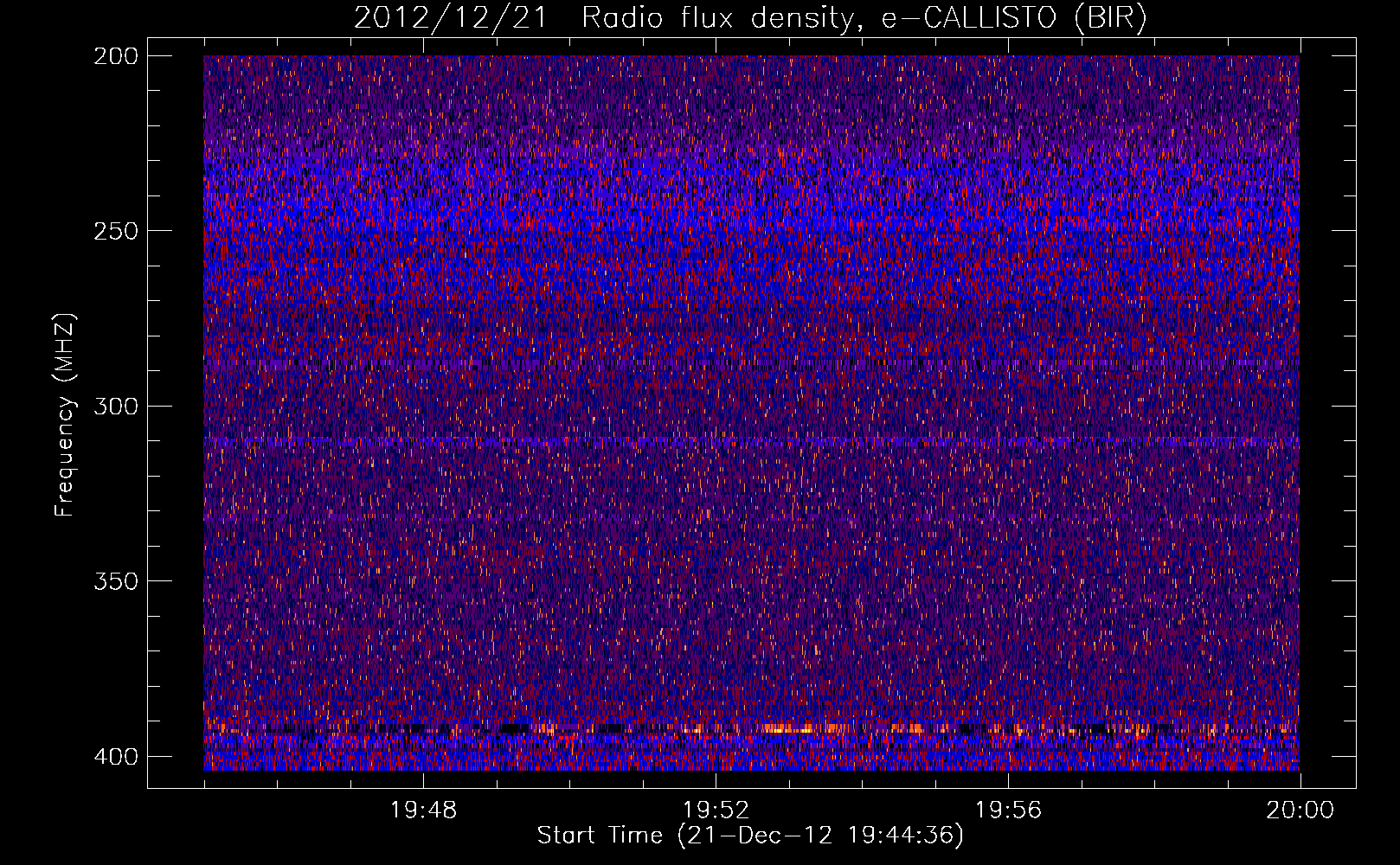Image resolution: width=1400 pixels, height=865 pixels.
Task: Select the 300 frequency tick label
Action: [x=116, y=406]
